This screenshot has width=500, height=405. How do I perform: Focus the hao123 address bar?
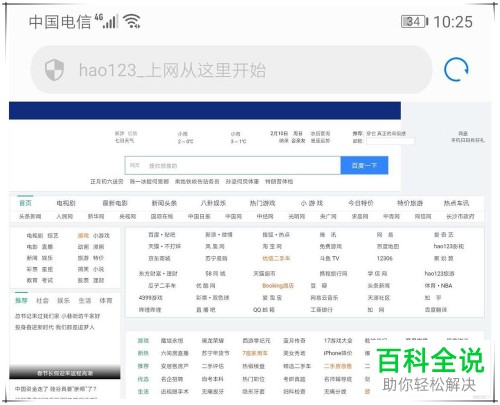[x=231, y=70]
